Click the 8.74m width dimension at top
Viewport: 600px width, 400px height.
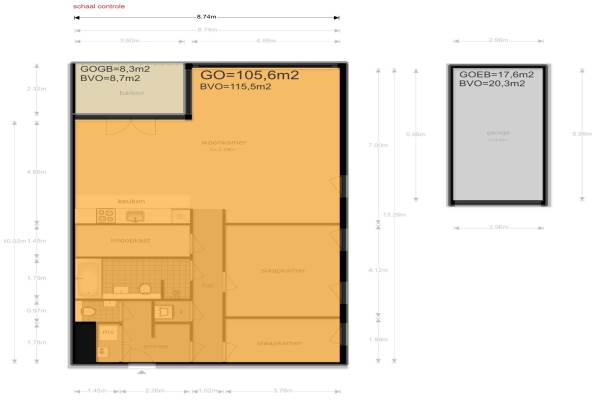point(206,17)
